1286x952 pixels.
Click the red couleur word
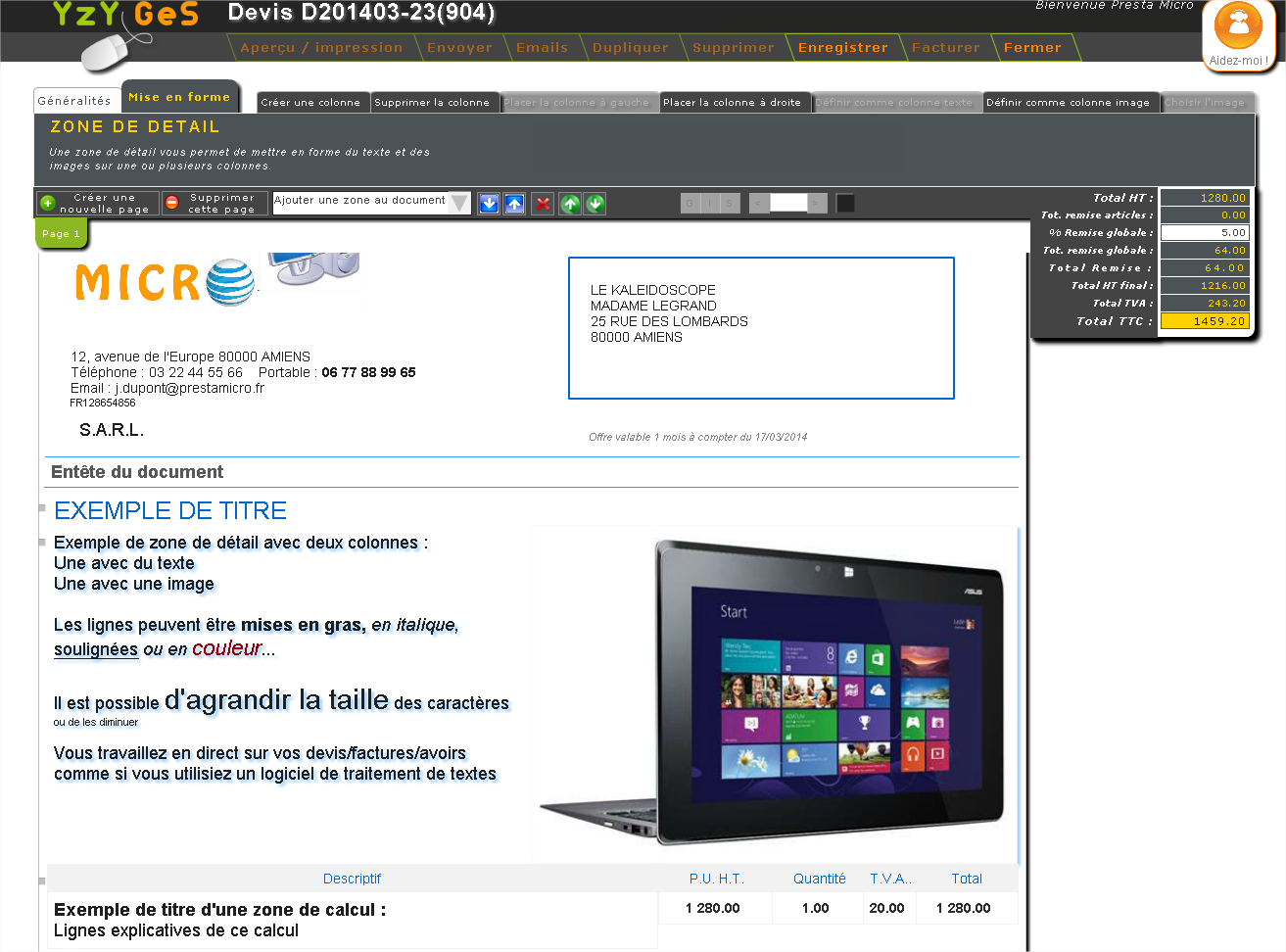(227, 648)
